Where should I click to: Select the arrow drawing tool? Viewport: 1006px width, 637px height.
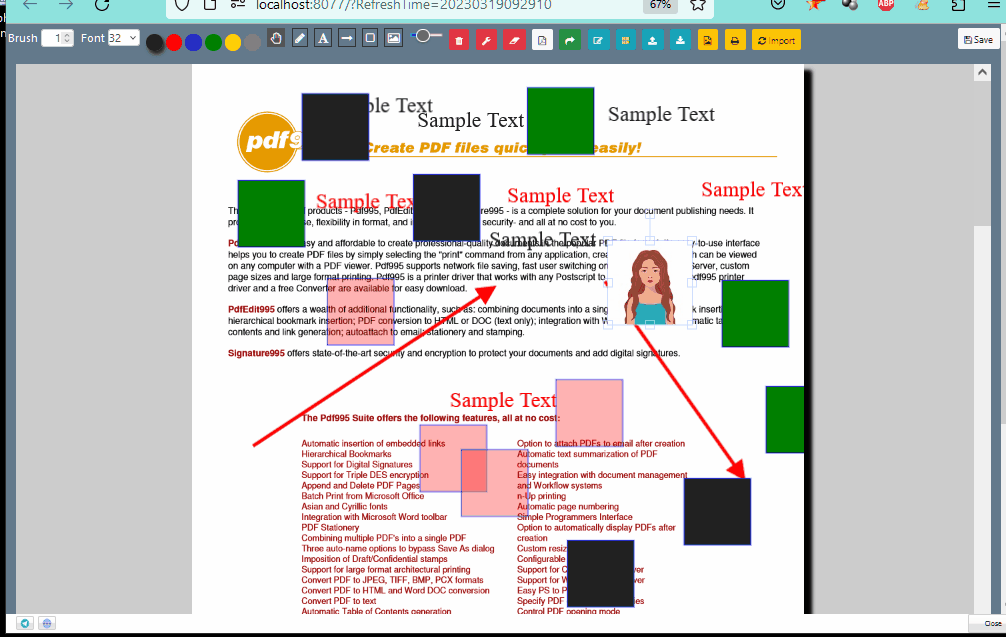346,38
